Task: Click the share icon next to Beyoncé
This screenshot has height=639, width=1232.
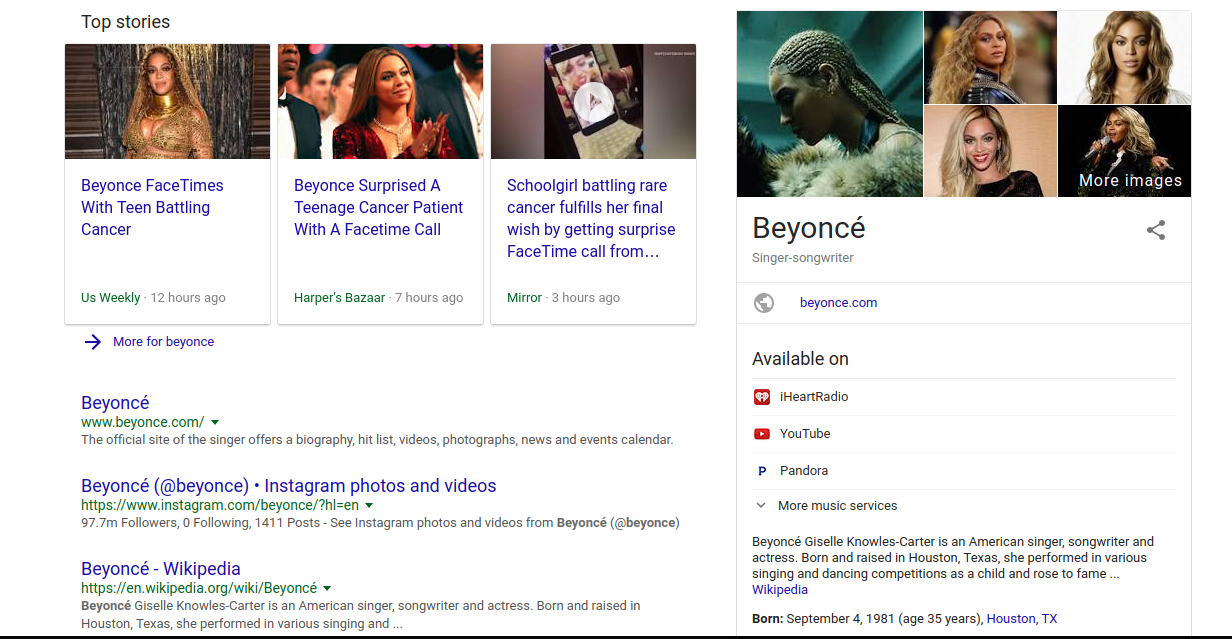Action: [x=1156, y=230]
